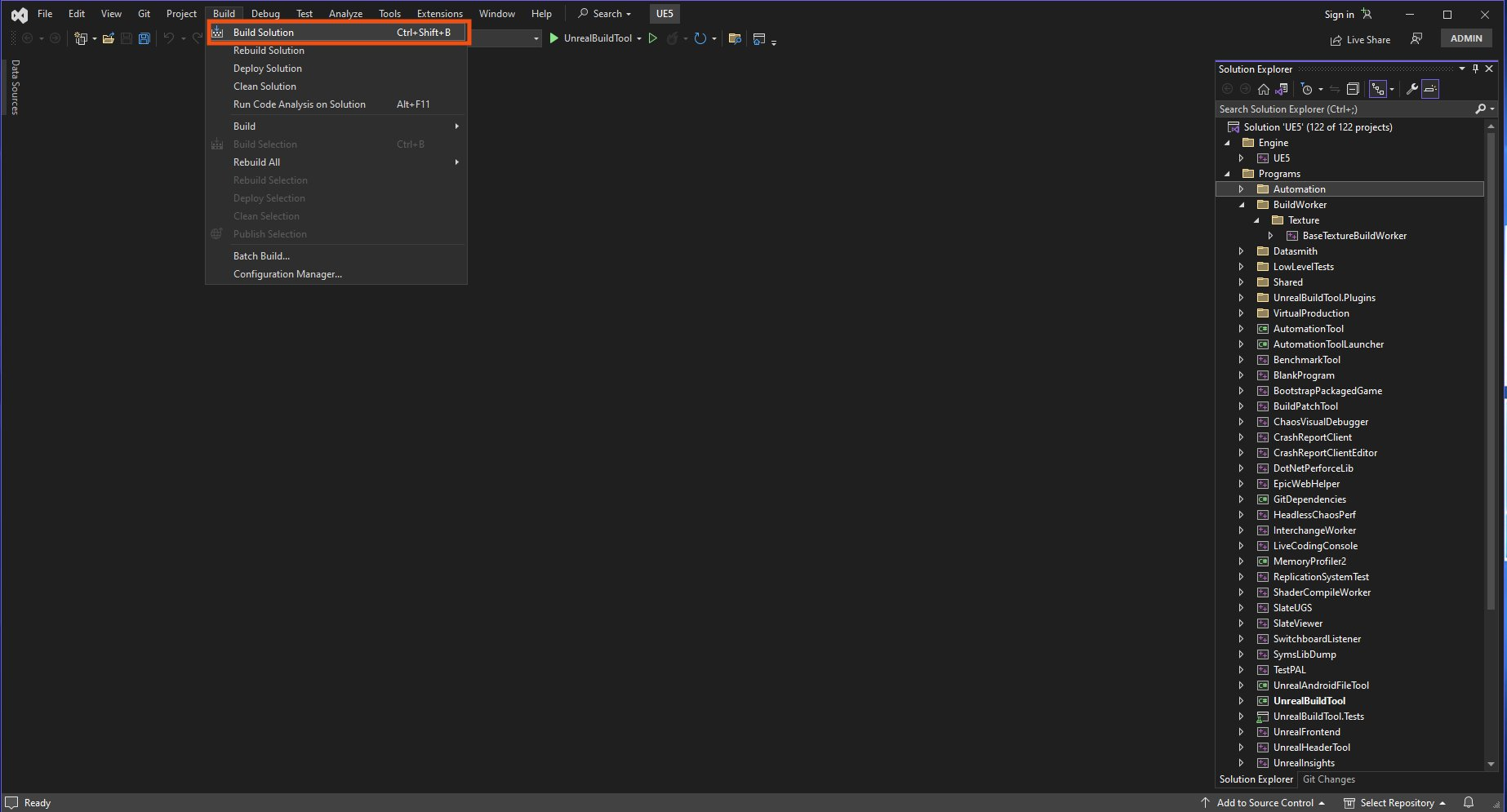
Task: Click the Solution Explorer scrollbar up arrow
Action: pos(1491,126)
